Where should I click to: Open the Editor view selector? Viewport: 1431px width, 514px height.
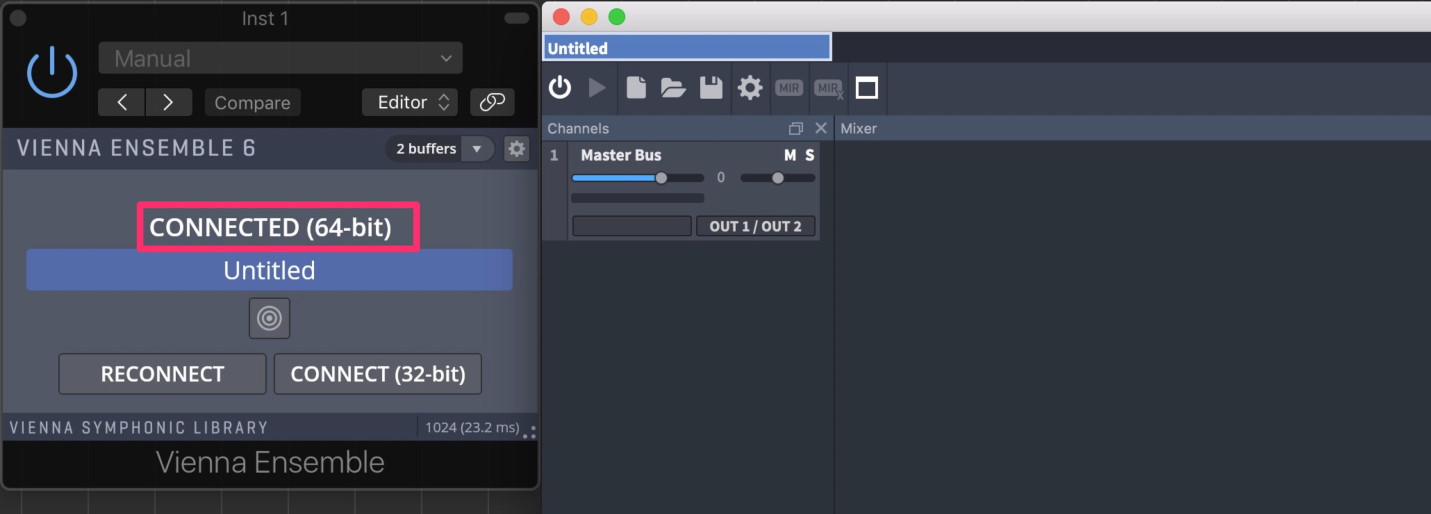tap(410, 102)
